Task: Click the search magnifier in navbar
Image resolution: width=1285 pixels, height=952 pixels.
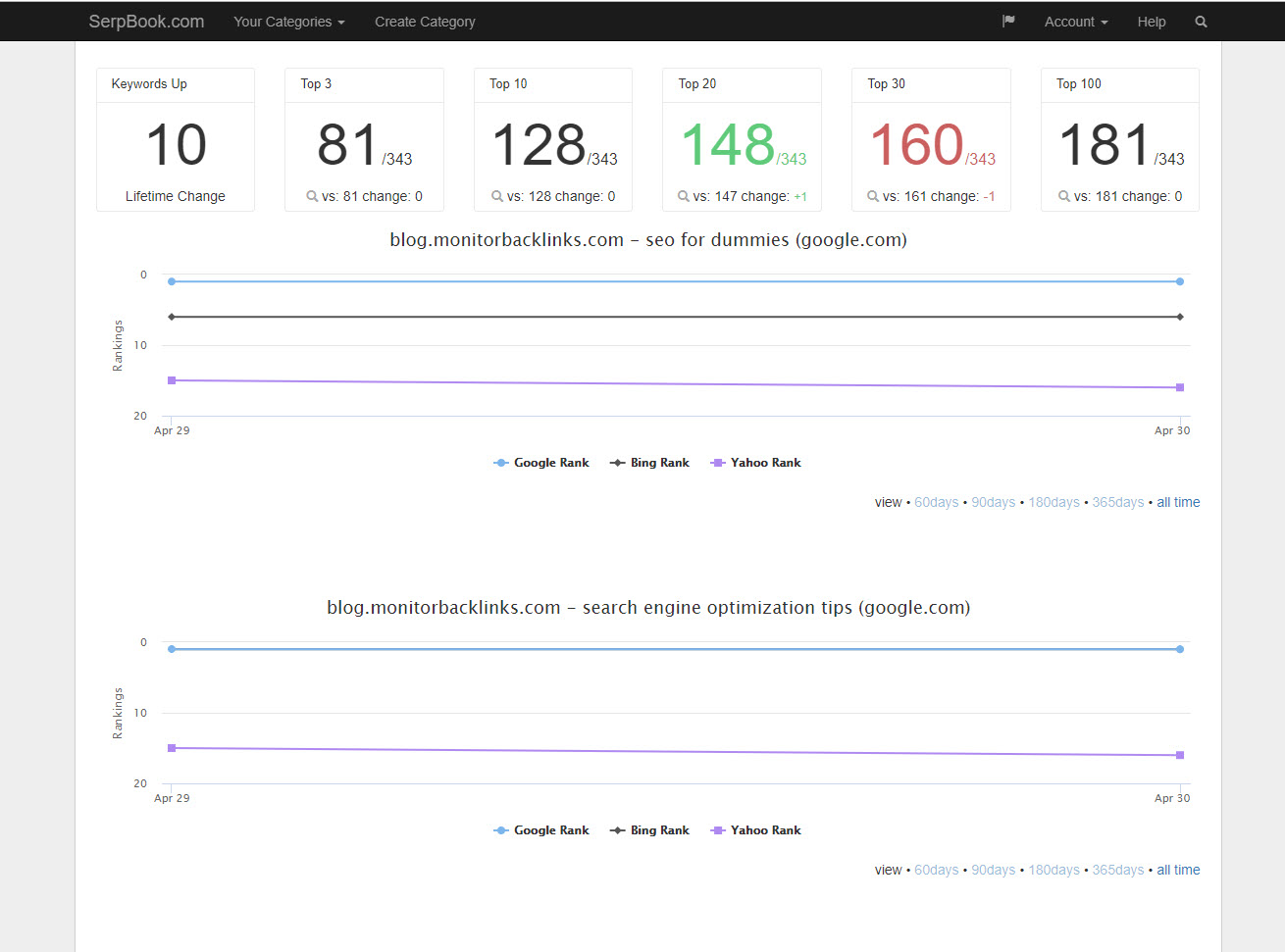Action: click(1201, 22)
